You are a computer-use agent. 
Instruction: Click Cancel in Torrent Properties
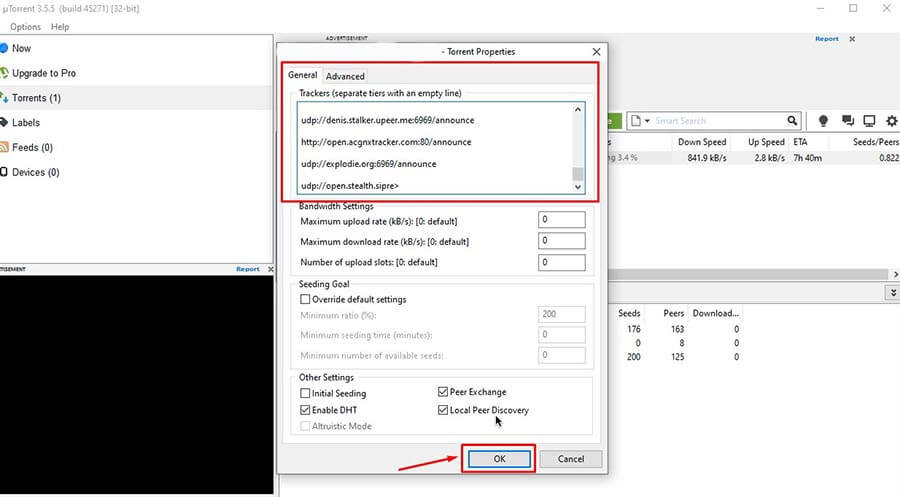[571, 459]
